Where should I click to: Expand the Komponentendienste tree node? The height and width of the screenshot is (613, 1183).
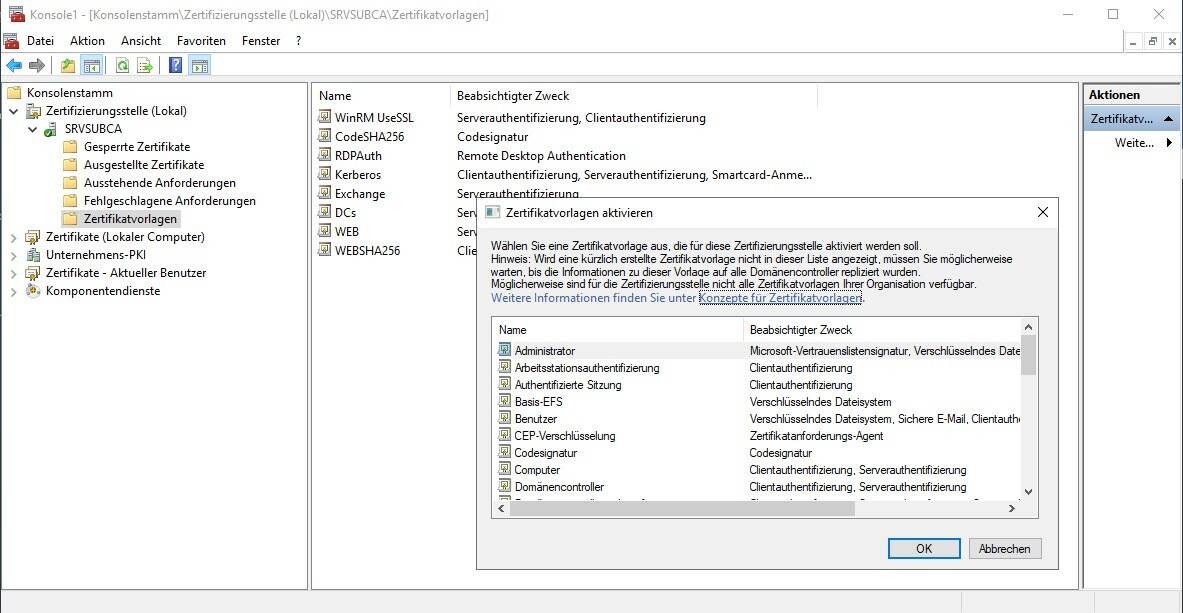pyautogui.click(x=13, y=291)
